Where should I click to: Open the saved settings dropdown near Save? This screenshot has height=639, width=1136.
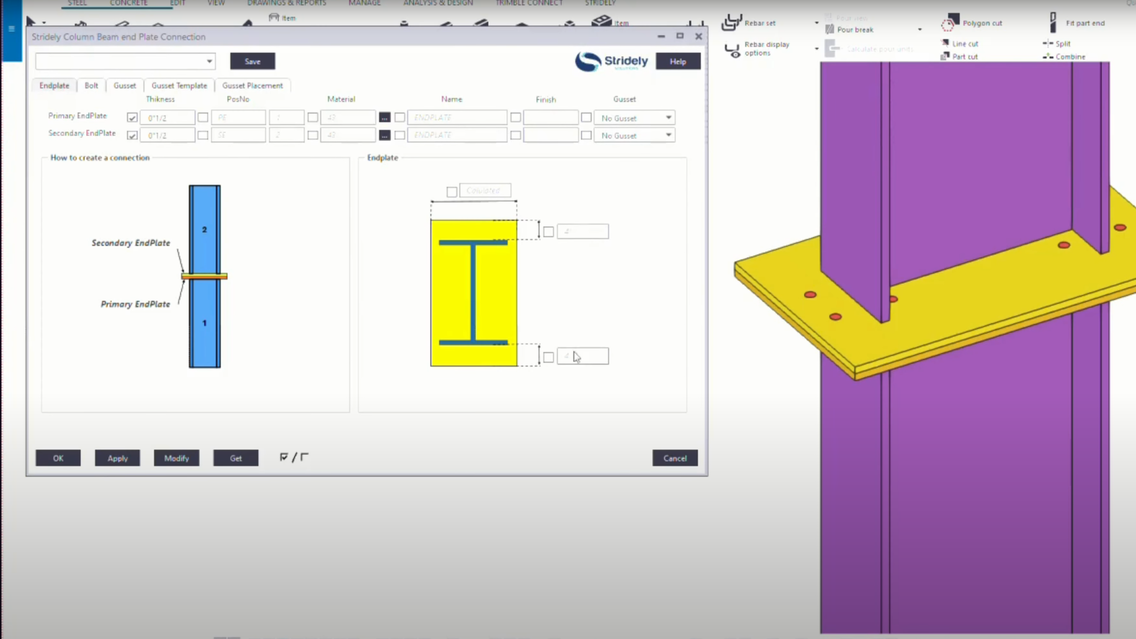coord(208,61)
